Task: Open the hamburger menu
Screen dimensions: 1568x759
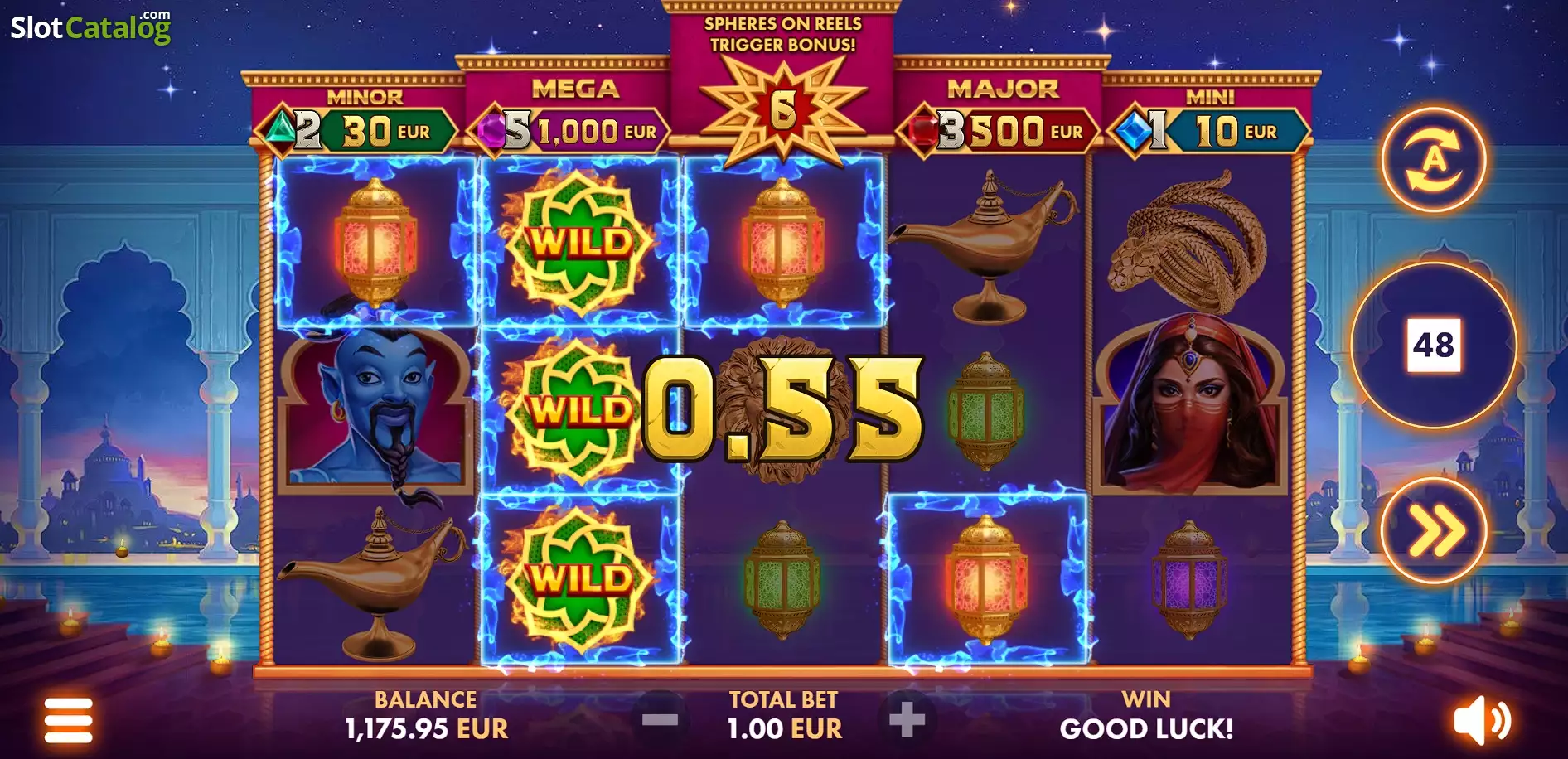Action: pos(68,720)
